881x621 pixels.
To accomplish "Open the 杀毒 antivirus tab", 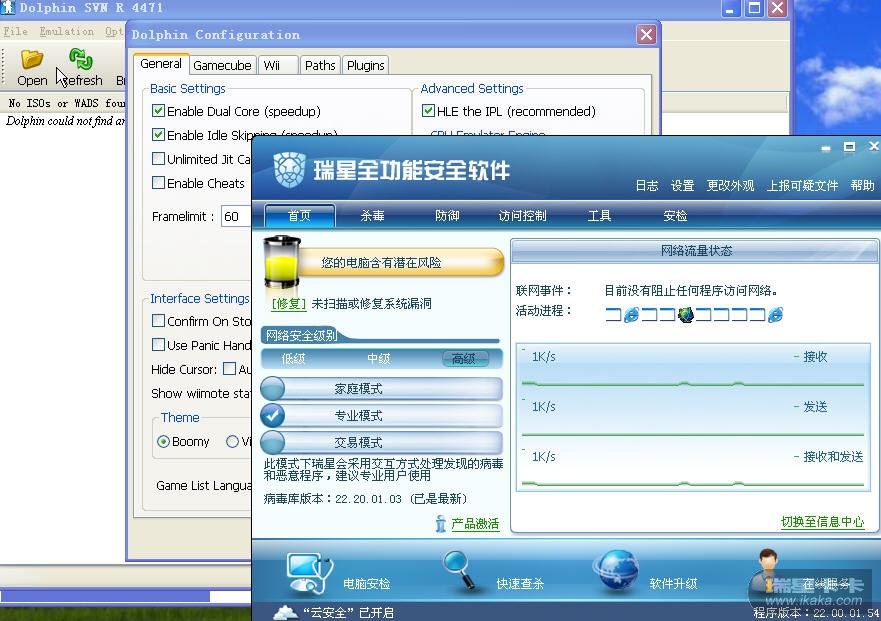I will click(373, 216).
